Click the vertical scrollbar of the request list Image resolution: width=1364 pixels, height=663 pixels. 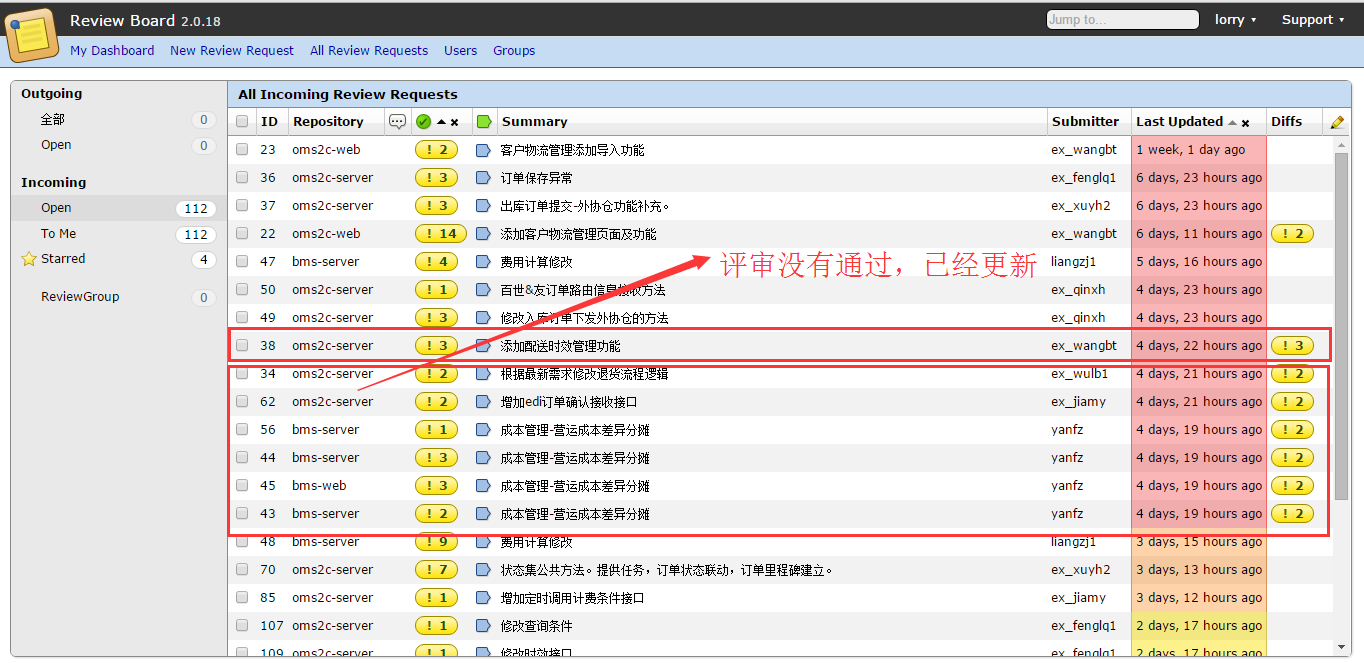[x=1342, y=325]
